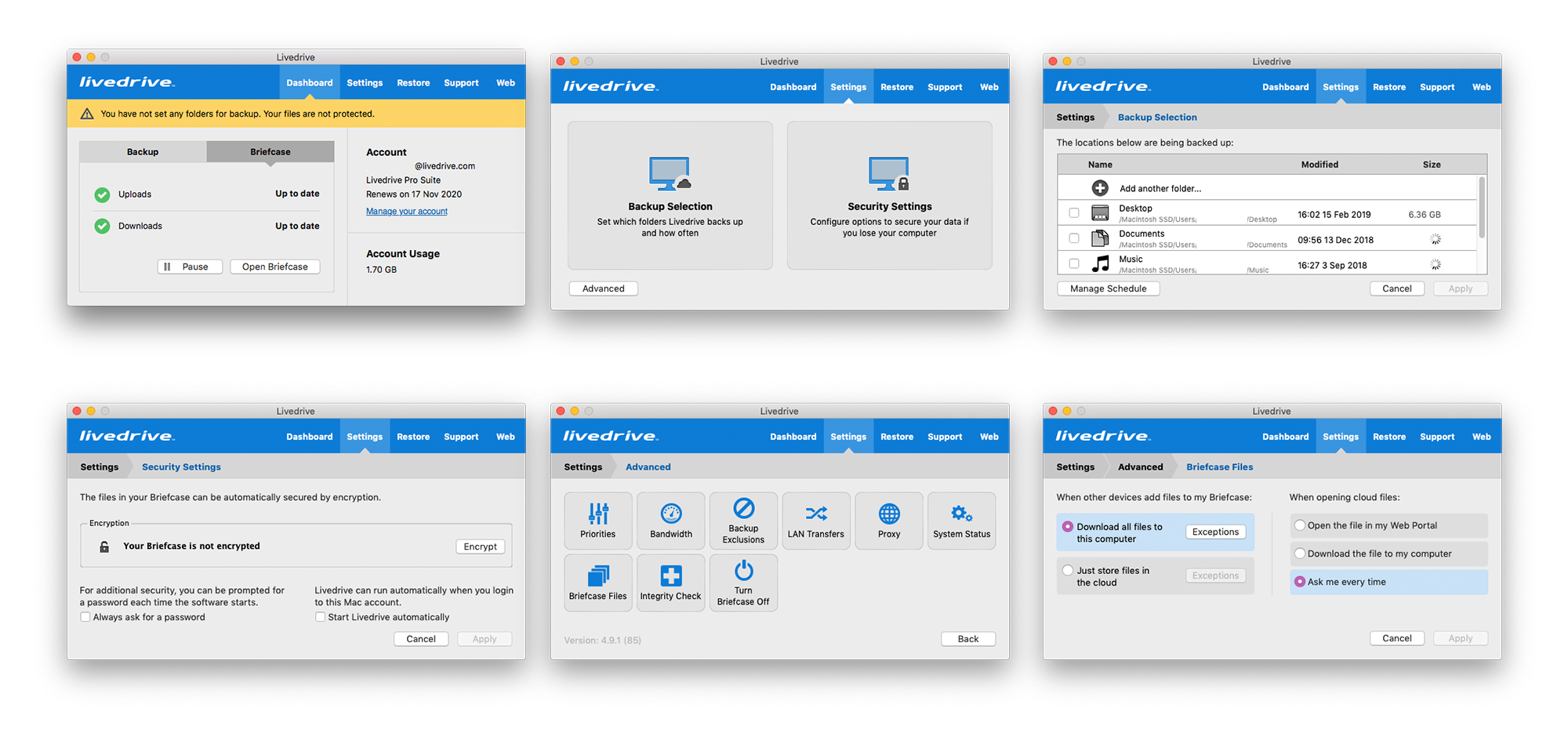1568x737 pixels.
Task: Open the Proxy globe icon
Action: [x=888, y=521]
